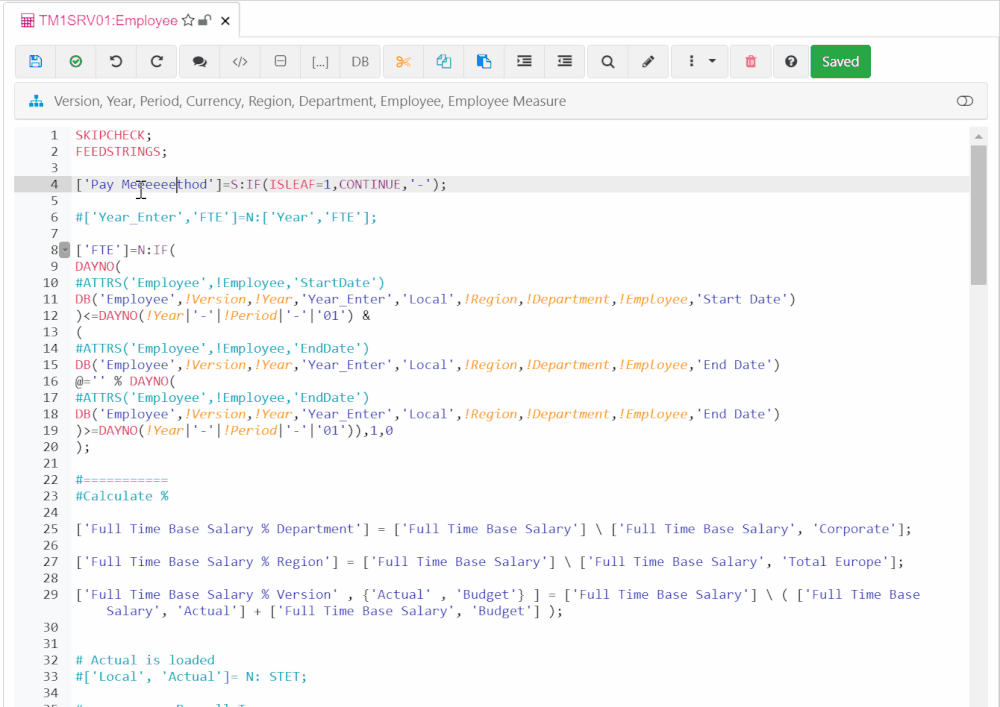Cut selected text with the scissors icon
This screenshot has height=707, width=1000.
pyautogui.click(x=403, y=61)
